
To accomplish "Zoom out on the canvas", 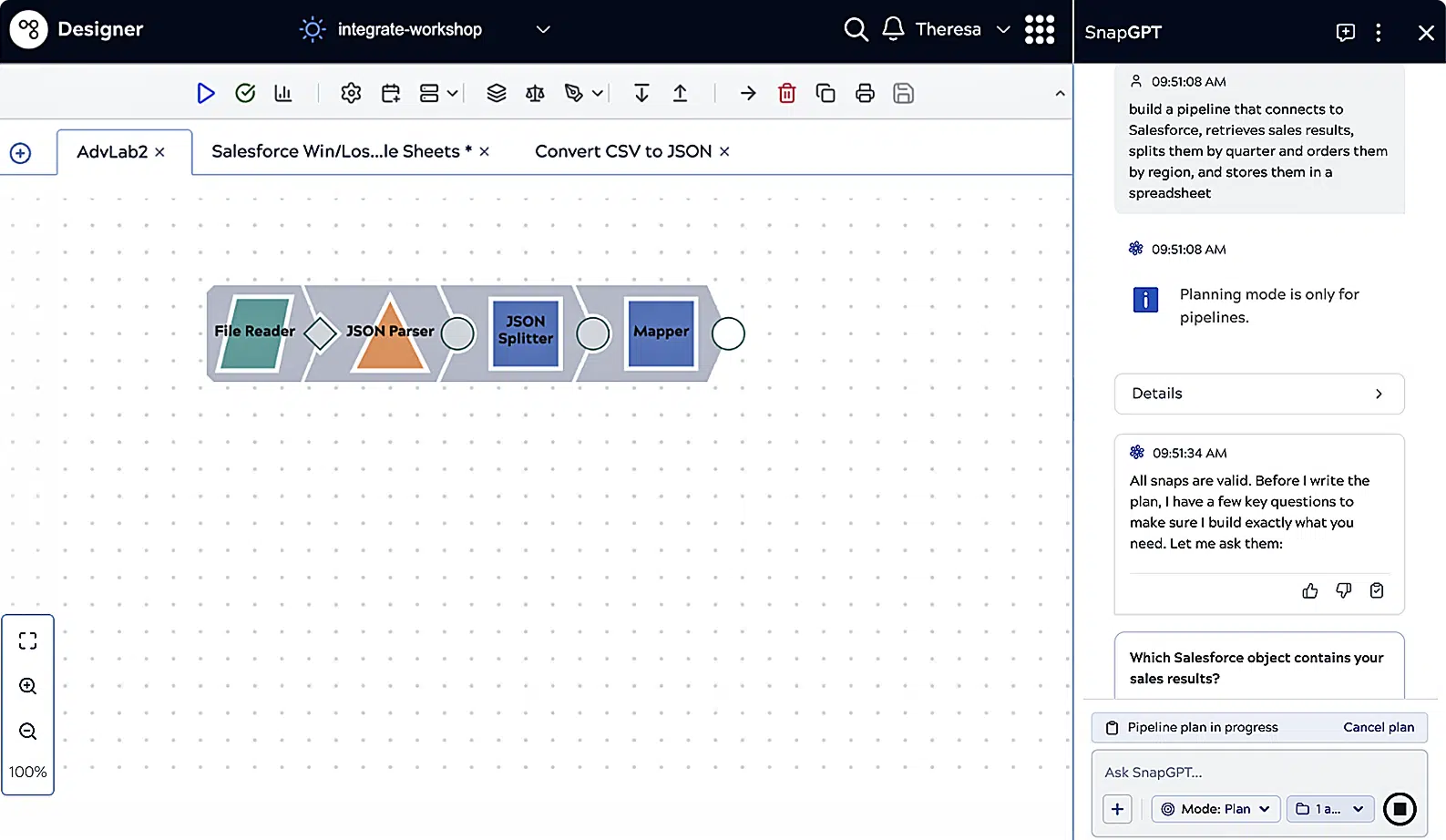I will (x=27, y=732).
